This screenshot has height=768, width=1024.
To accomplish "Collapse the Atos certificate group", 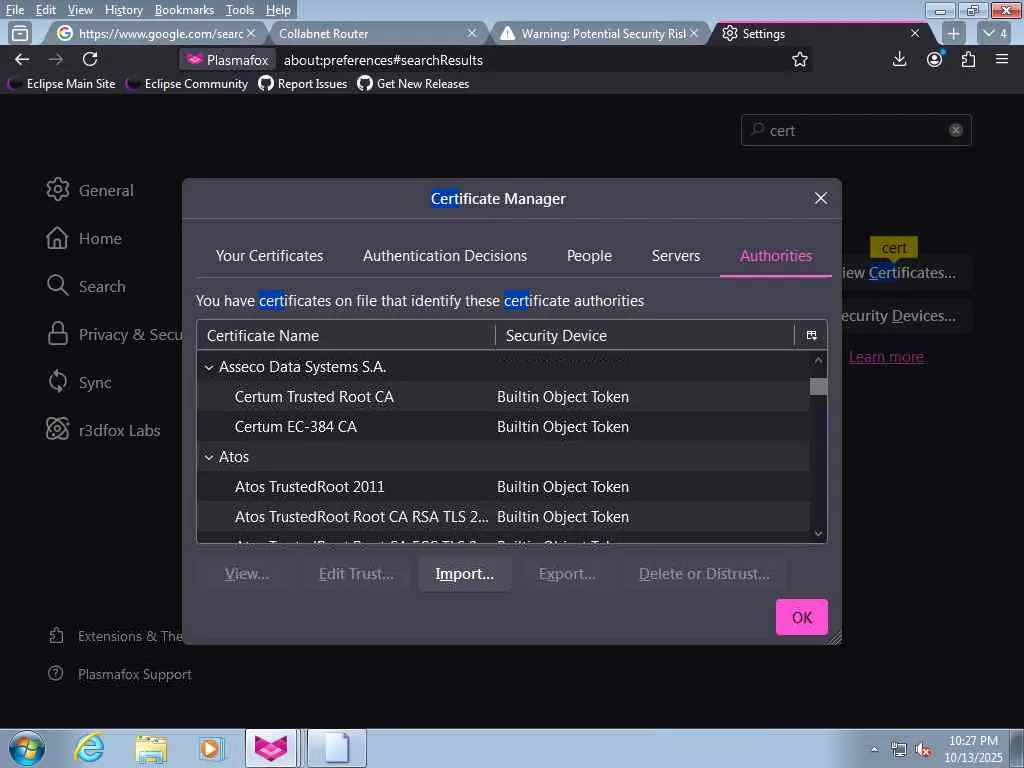I will [208, 457].
